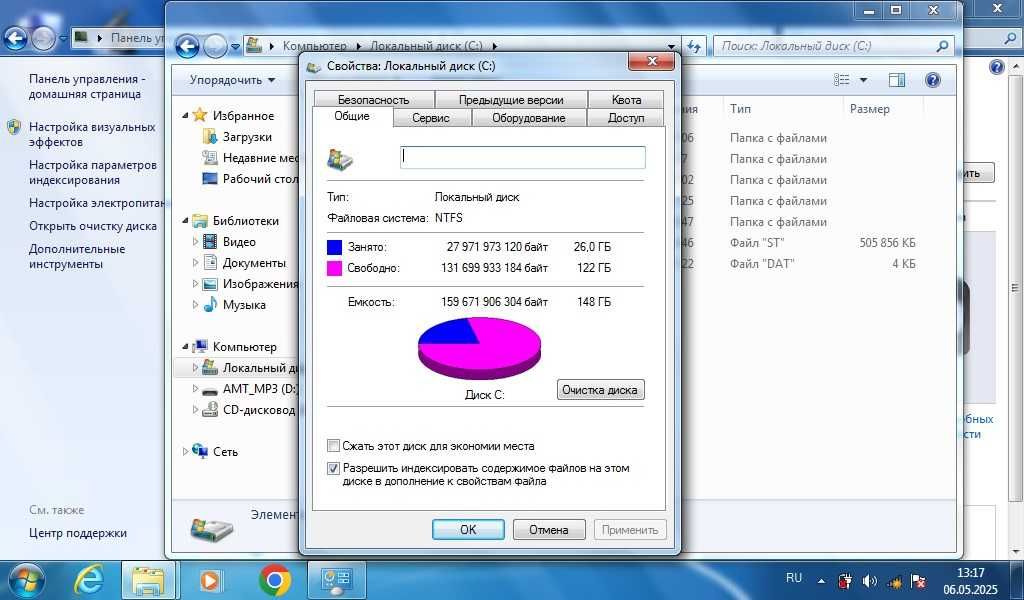
Task: Open the Общие tab
Action: [x=352, y=116]
